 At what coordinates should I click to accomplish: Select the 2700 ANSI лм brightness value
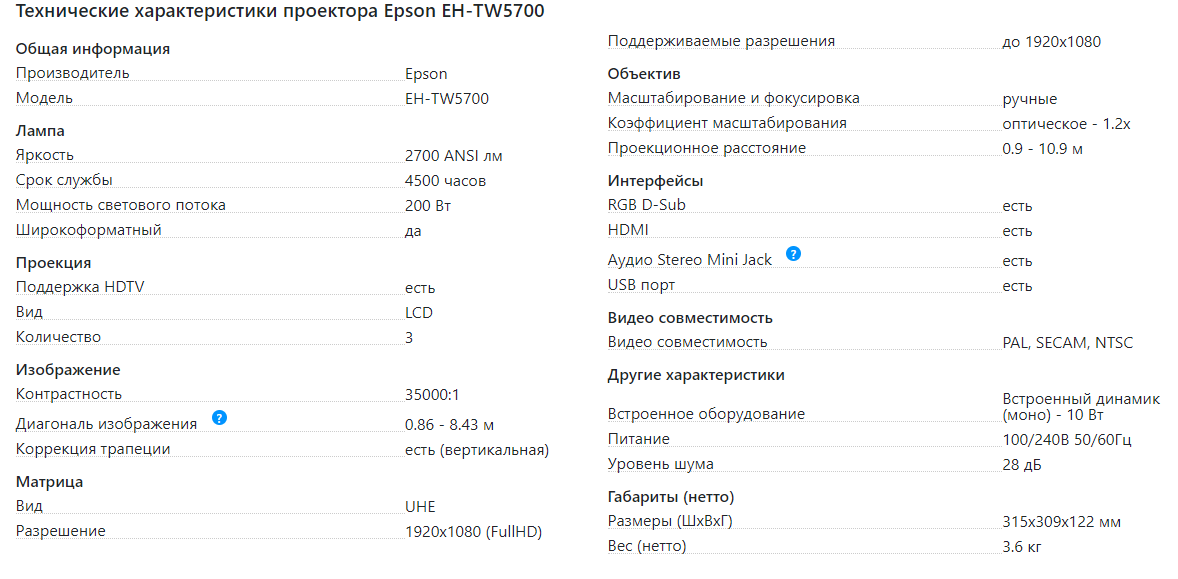click(x=454, y=156)
